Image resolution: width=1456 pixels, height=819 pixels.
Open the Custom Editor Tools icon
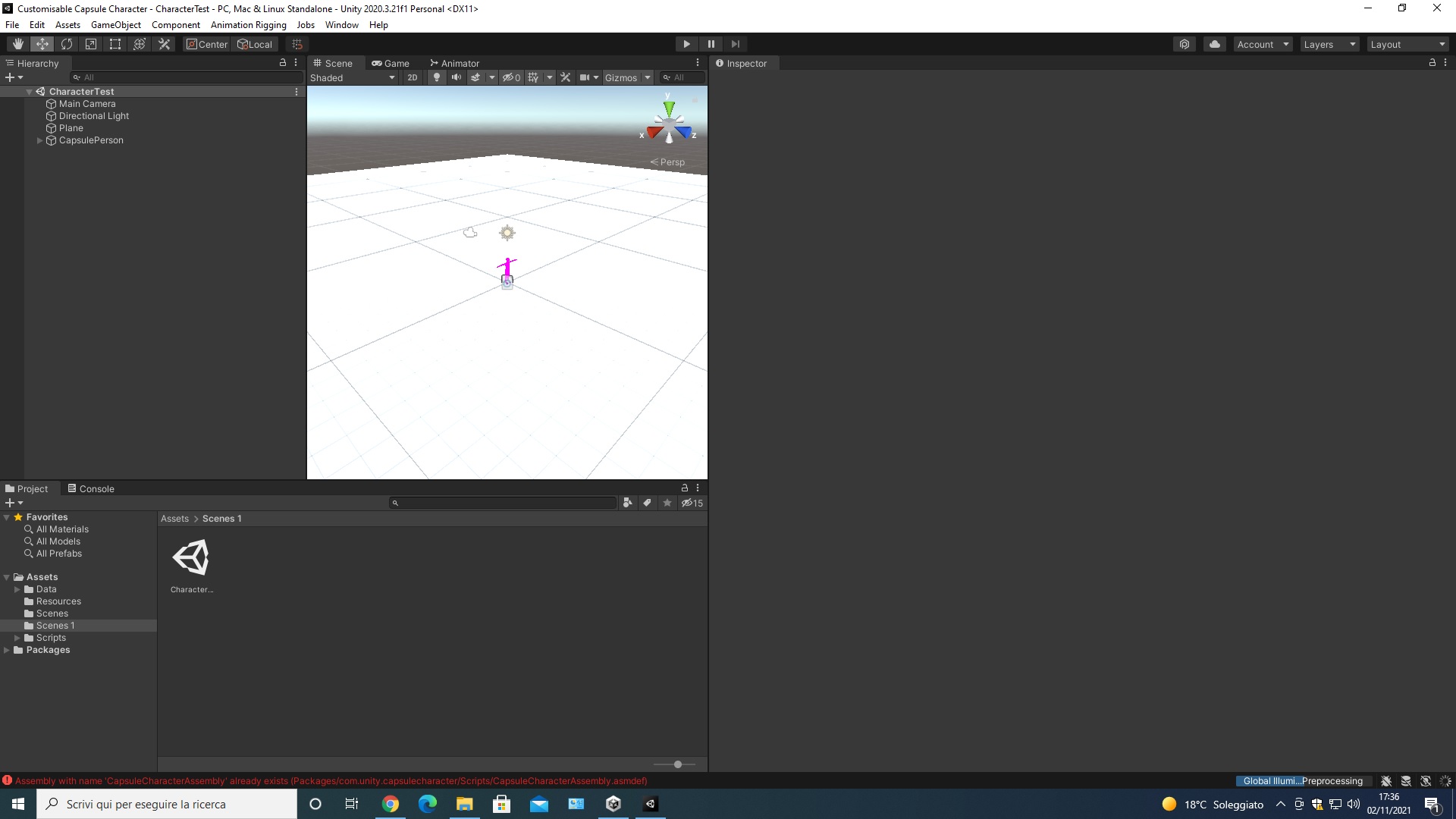pyautogui.click(x=164, y=43)
